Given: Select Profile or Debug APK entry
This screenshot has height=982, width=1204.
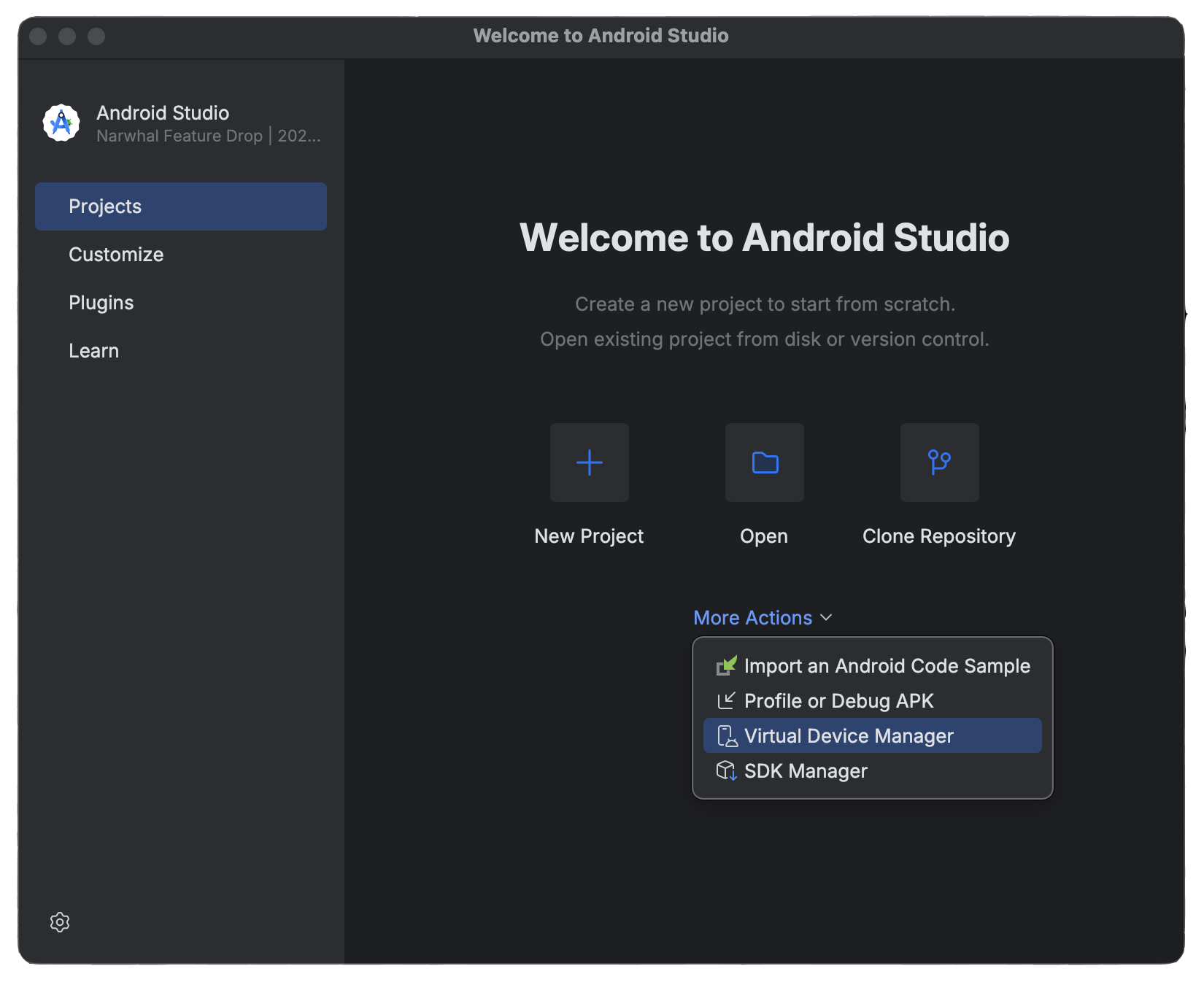Looking at the screenshot, I should [x=873, y=701].
